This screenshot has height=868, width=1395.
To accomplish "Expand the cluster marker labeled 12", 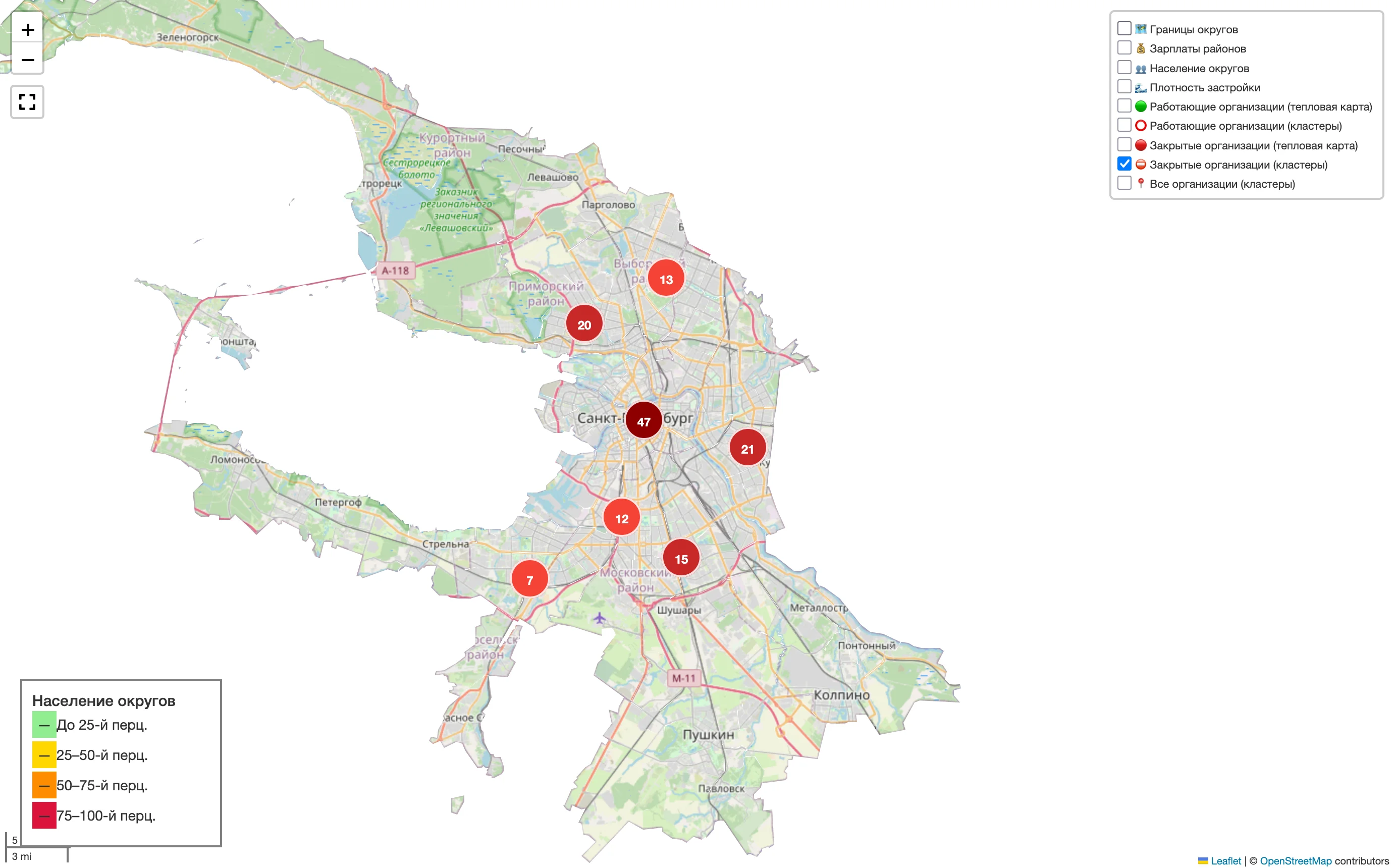I will click(621, 518).
